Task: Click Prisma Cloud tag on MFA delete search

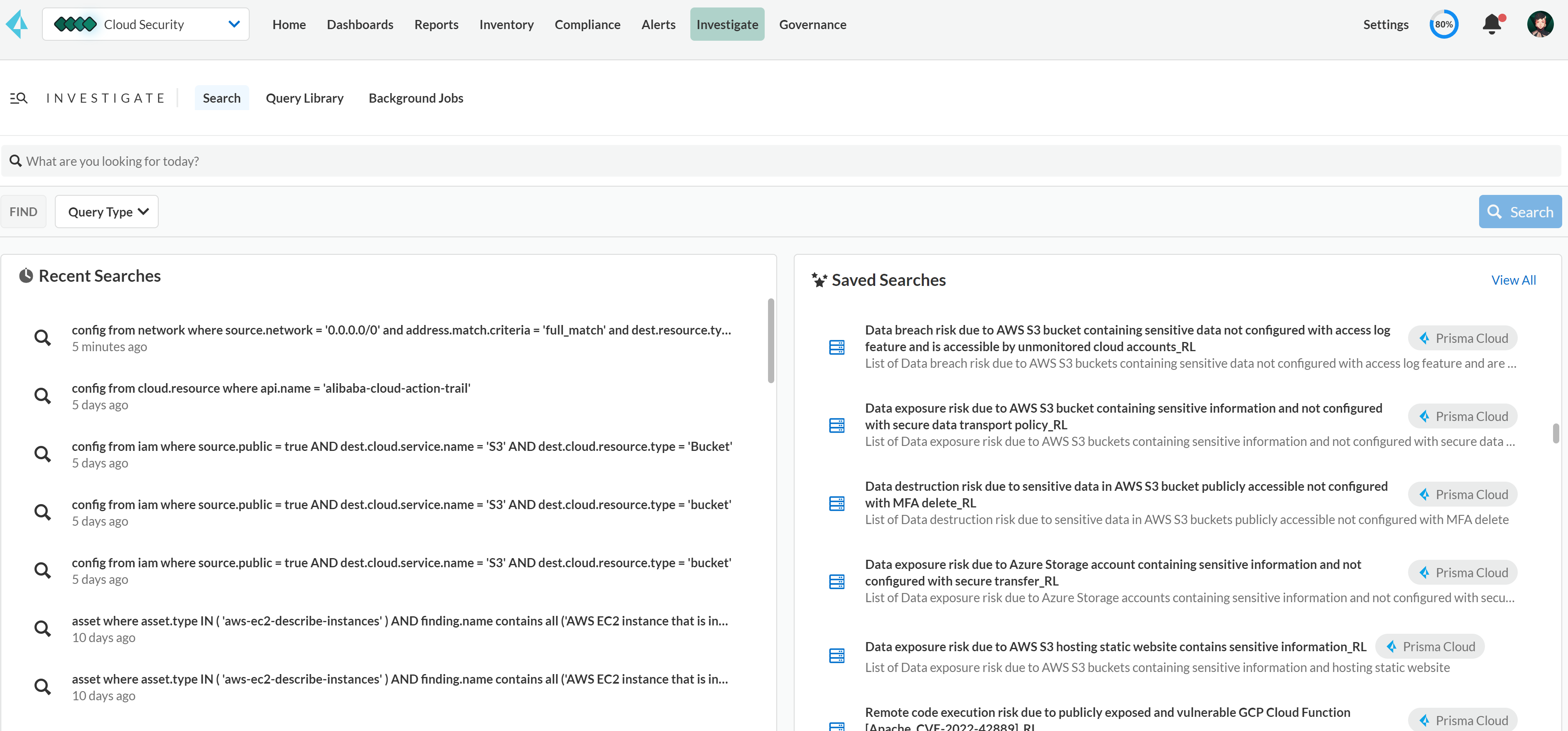Action: pos(1462,495)
